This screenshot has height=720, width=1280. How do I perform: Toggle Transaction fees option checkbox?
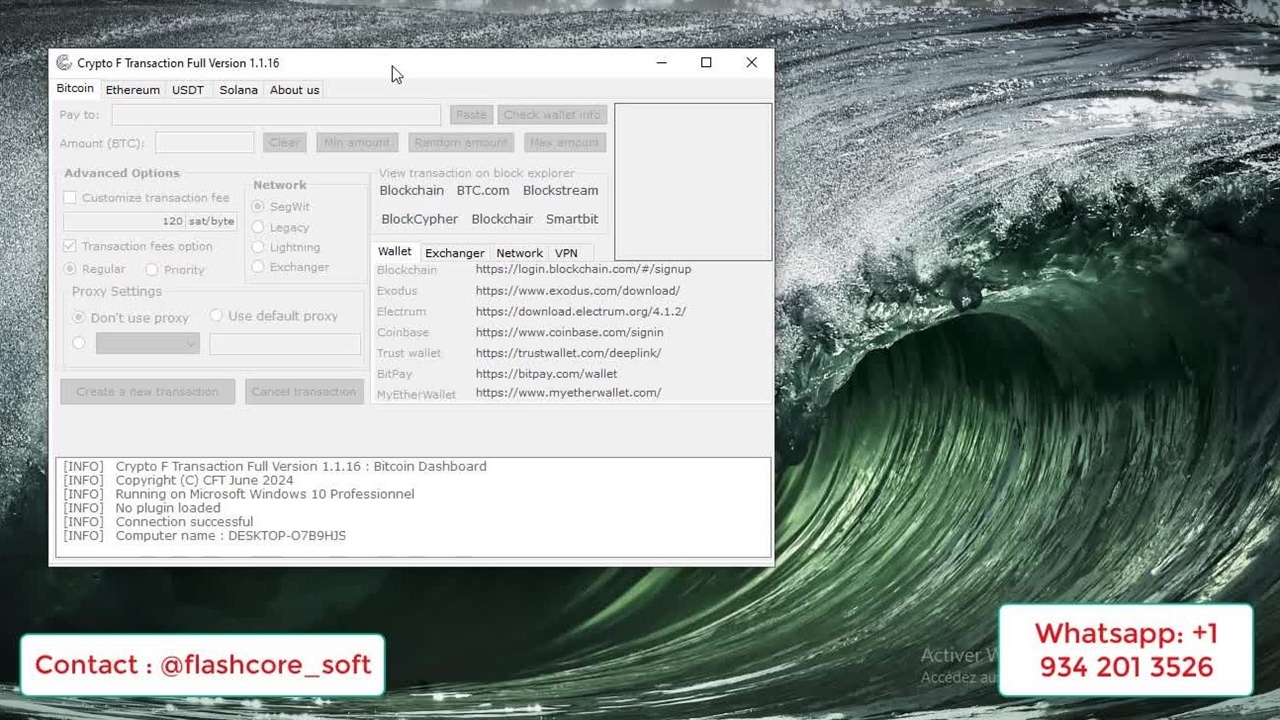point(70,246)
